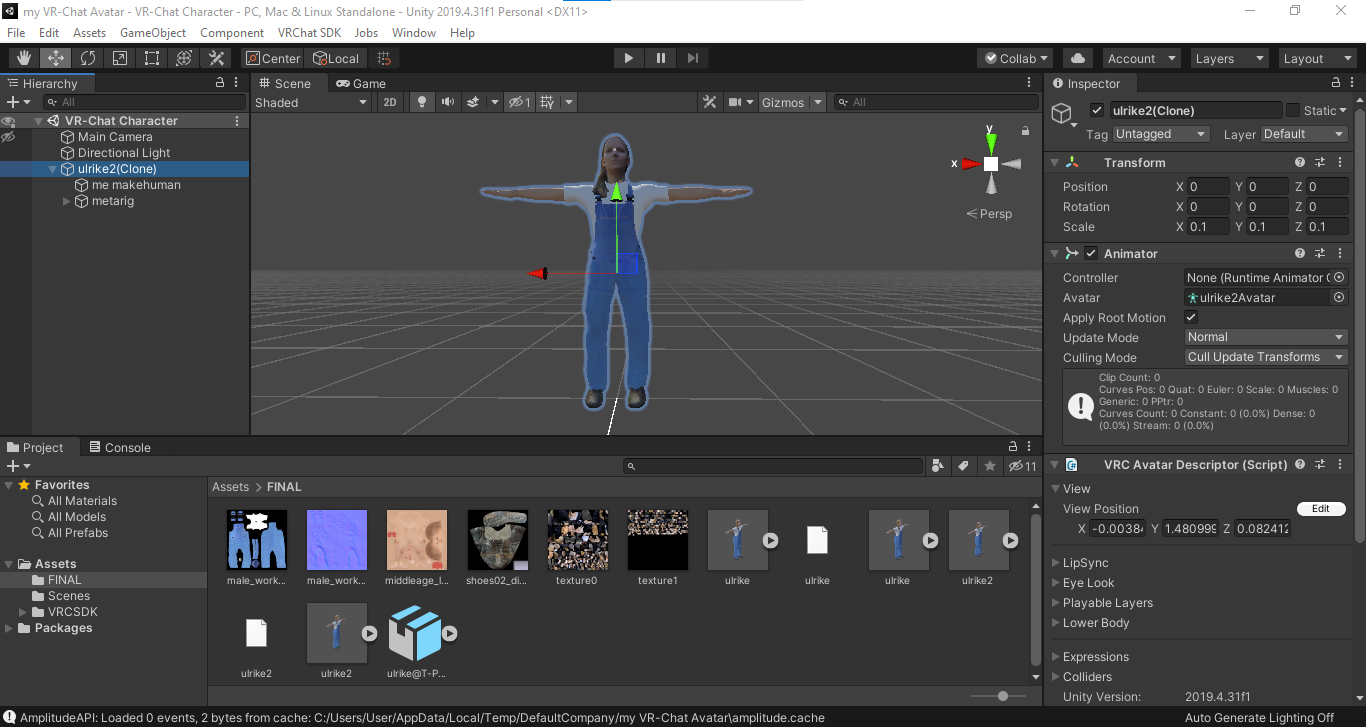Click the Pause button
The width and height of the screenshot is (1366, 727).
[660, 58]
